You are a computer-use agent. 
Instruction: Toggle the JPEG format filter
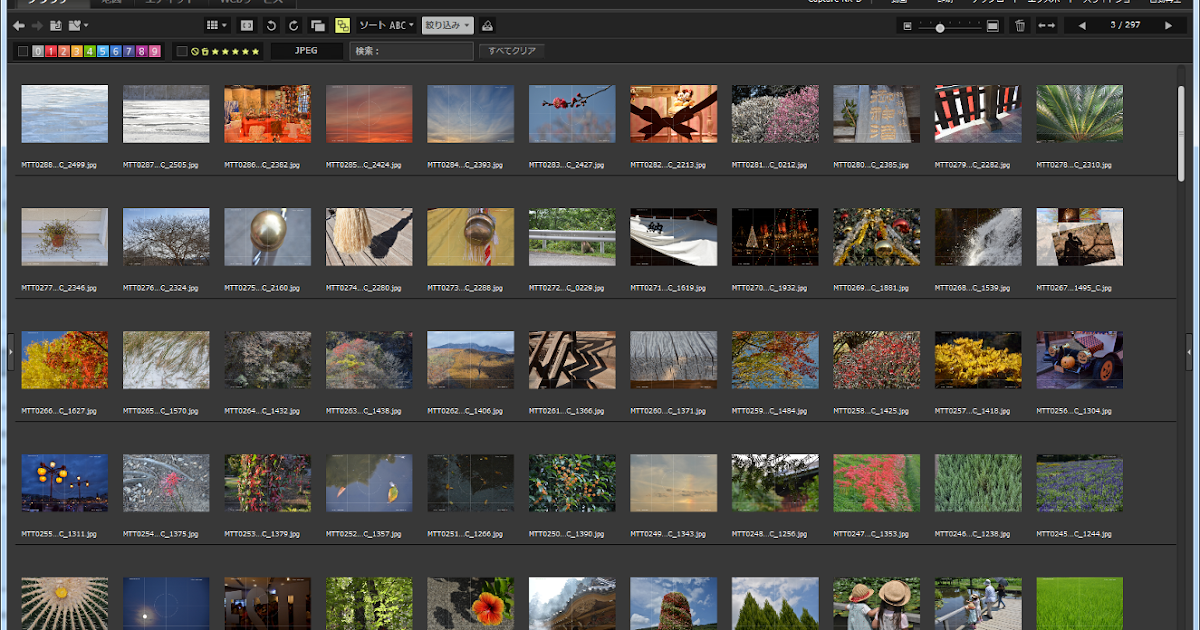tap(306, 50)
